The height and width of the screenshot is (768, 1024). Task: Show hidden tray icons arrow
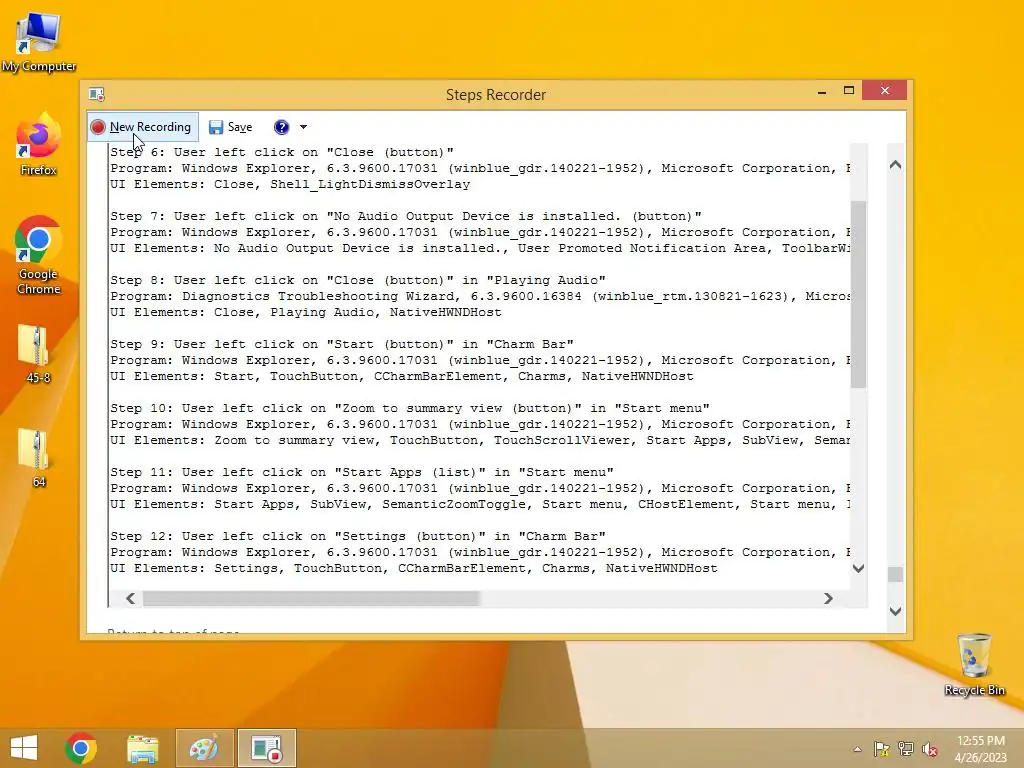(857, 750)
